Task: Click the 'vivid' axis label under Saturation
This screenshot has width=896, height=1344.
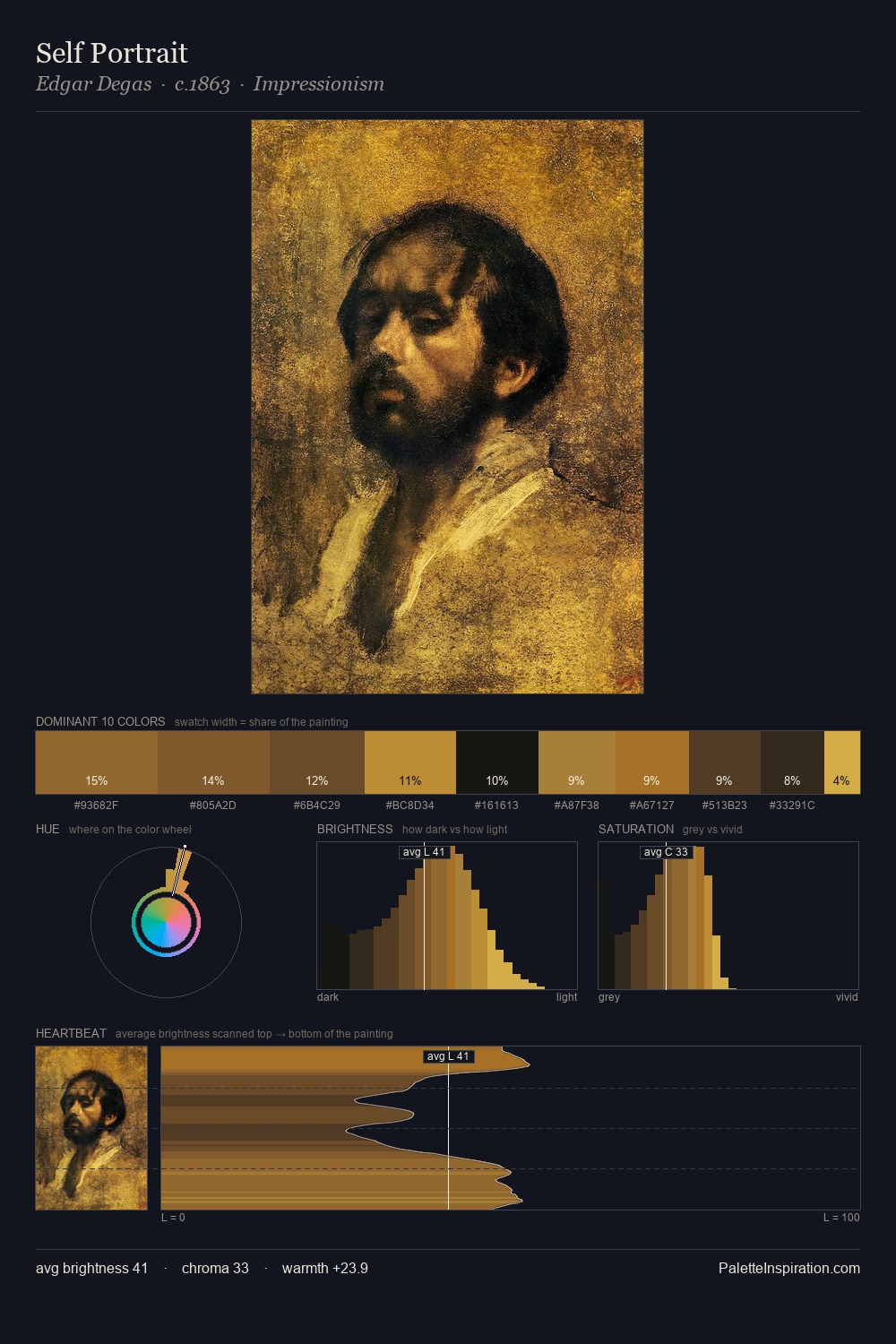Action: click(847, 997)
